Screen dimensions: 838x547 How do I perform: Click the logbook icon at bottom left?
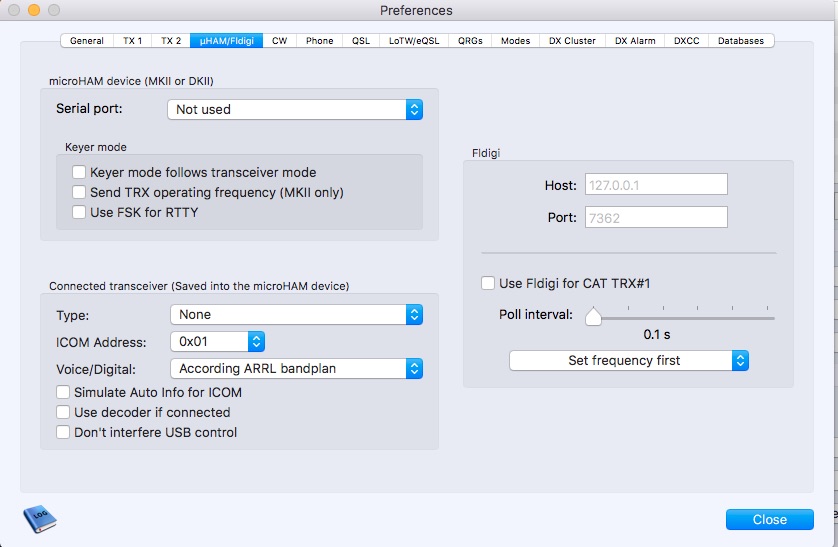coord(39,518)
